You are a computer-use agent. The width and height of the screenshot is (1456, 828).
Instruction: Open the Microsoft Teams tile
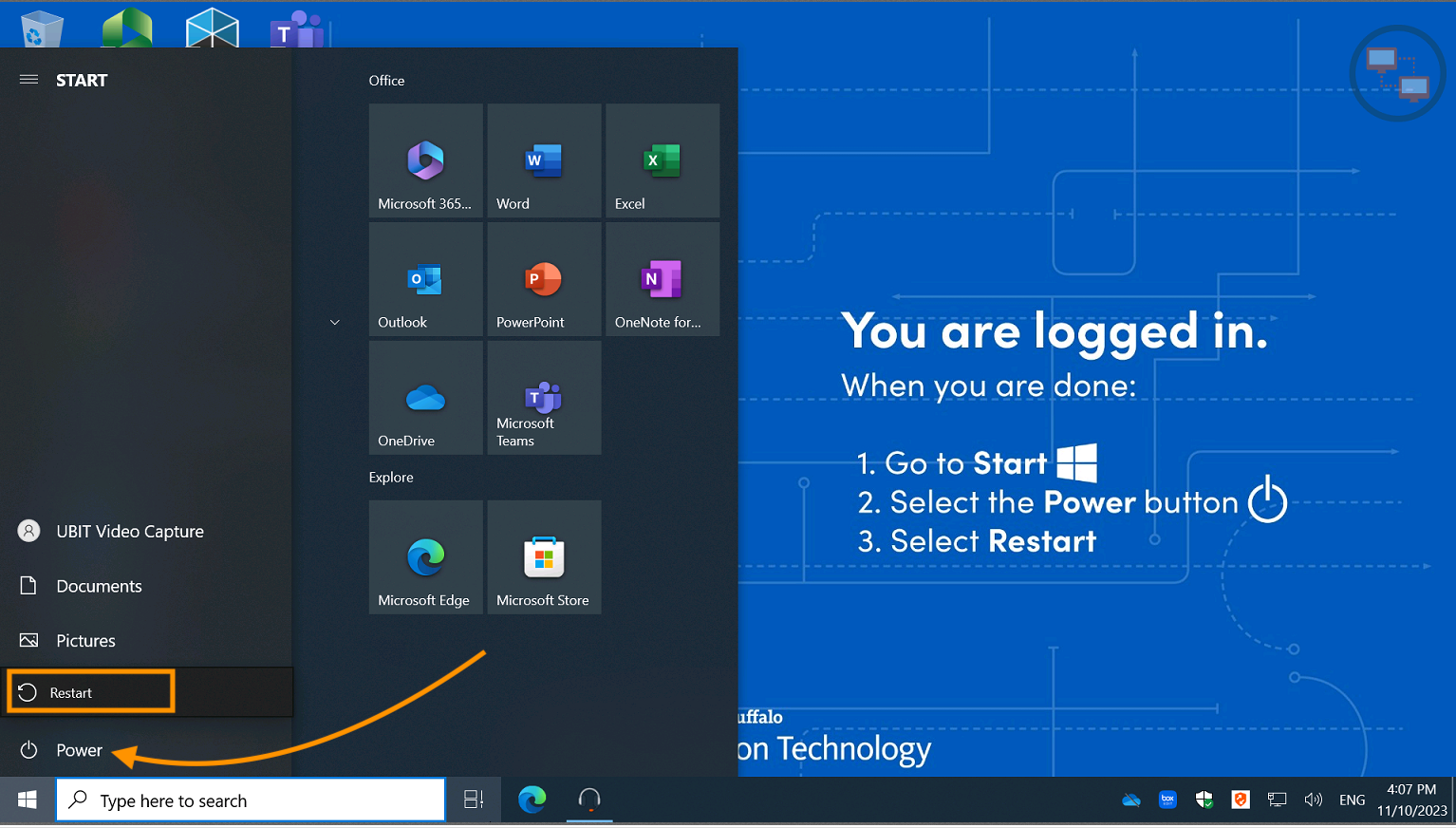[x=544, y=399]
